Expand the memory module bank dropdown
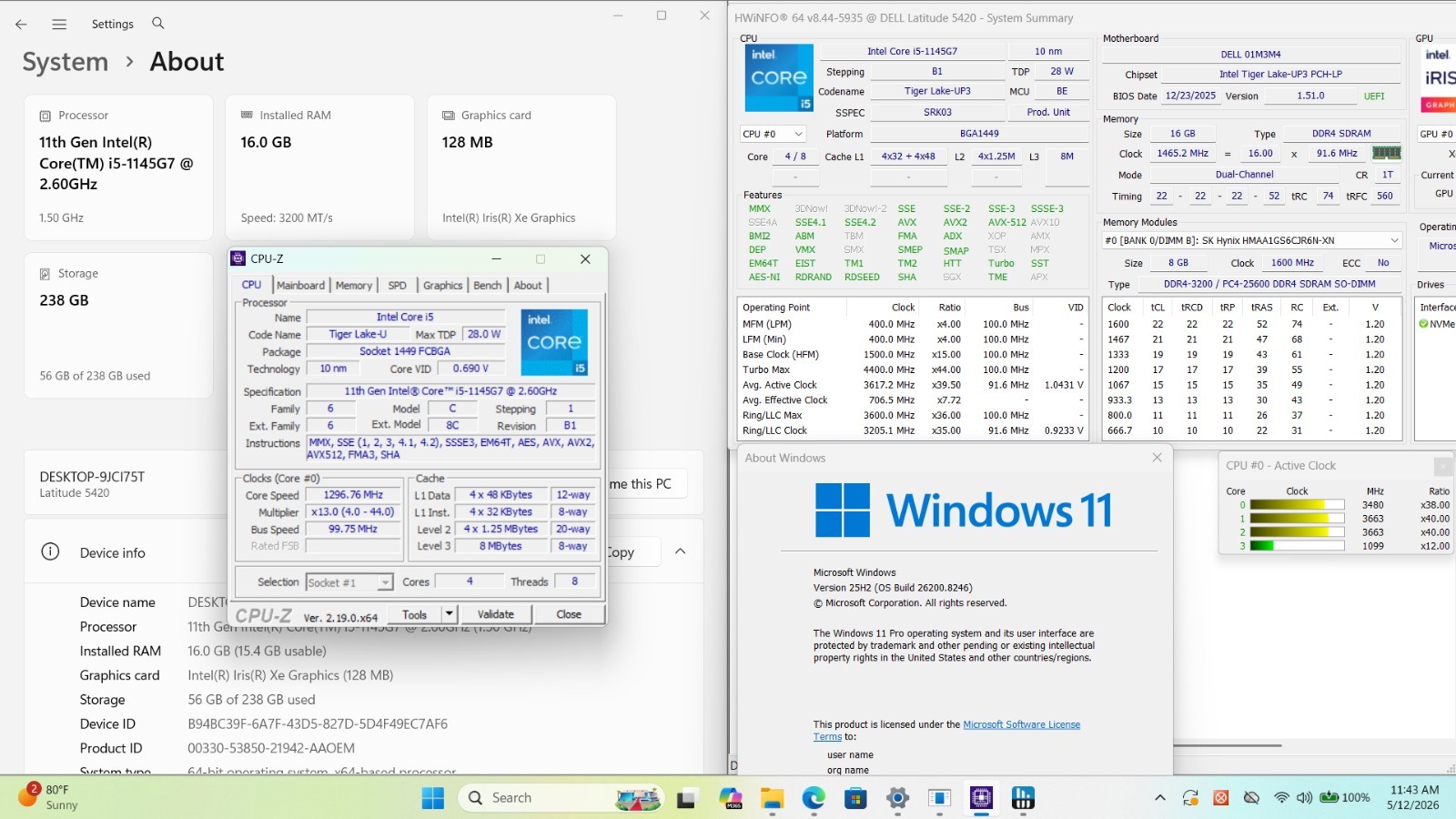Image resolution: width=1456 pixels, height=819 pixels. coord(1252,240)
